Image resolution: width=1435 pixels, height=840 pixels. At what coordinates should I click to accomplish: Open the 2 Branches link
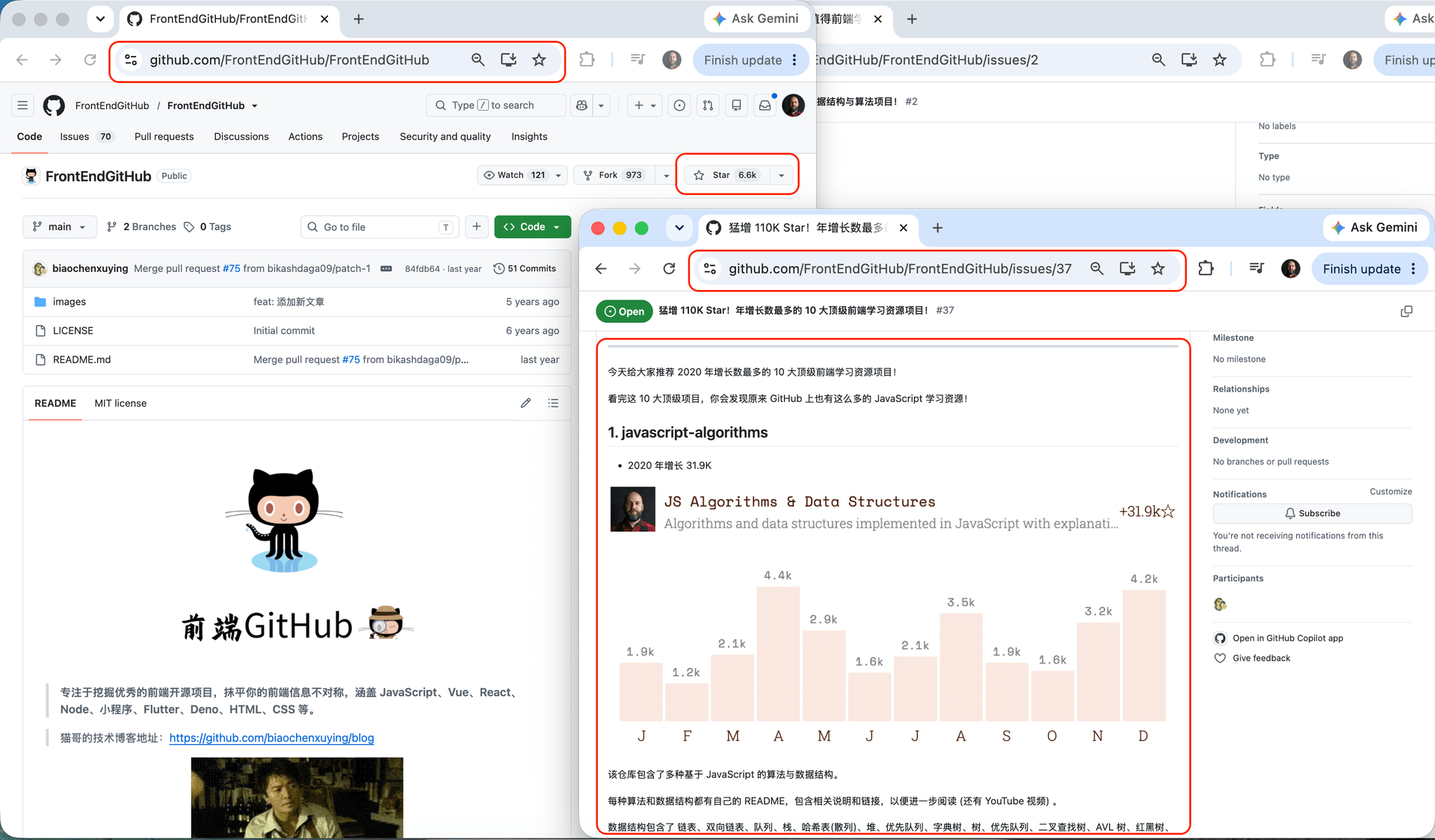click(141, 226)
